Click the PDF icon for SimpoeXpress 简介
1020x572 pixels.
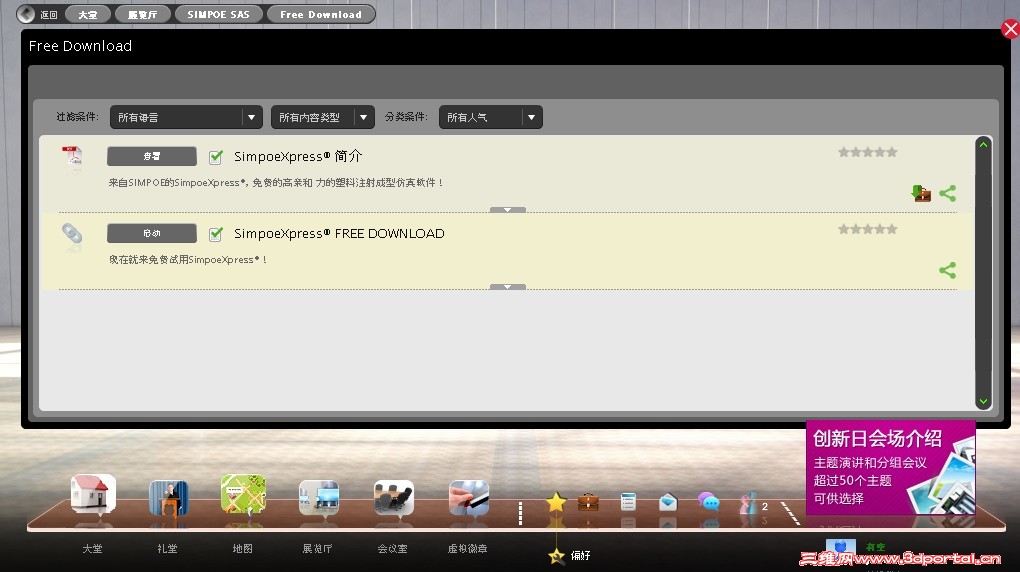pos(72,156)
